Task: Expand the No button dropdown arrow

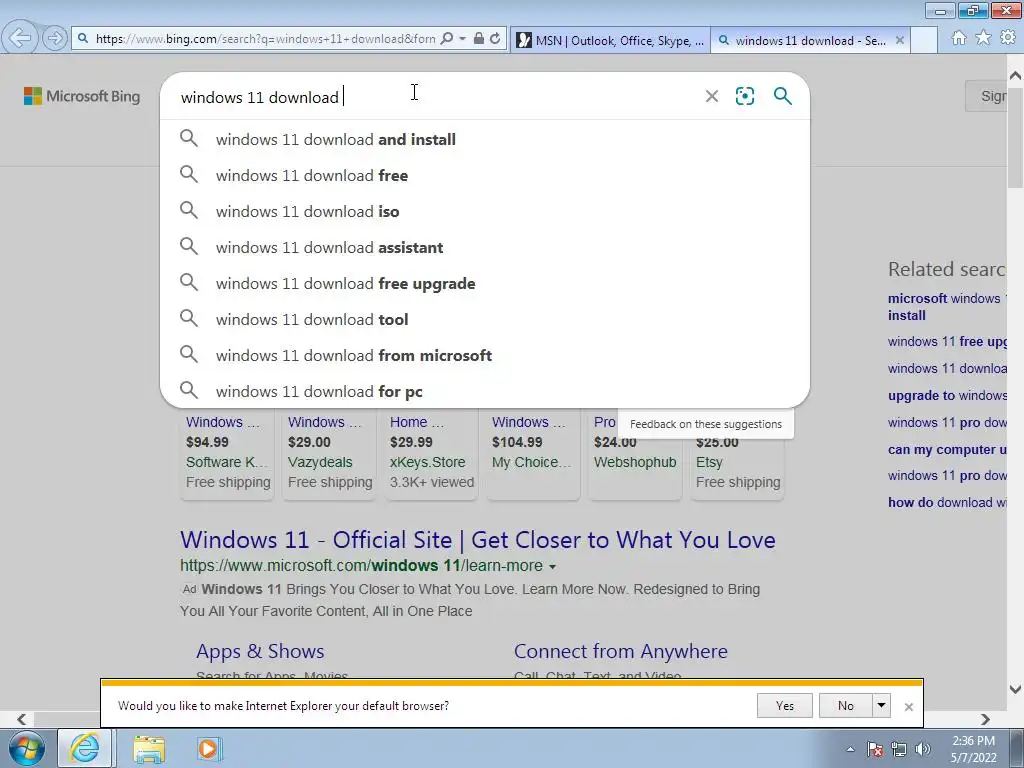Action: 881,705
